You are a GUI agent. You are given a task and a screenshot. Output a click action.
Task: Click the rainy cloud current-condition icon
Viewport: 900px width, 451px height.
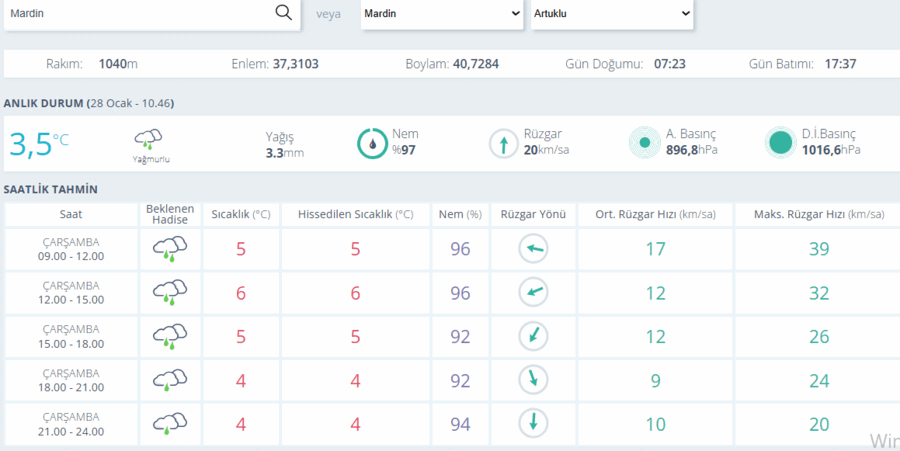[148, 139]
